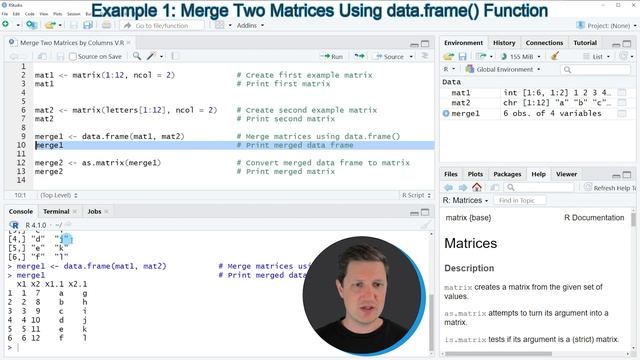Click the Re-run previous code icon

click(360, 56)
